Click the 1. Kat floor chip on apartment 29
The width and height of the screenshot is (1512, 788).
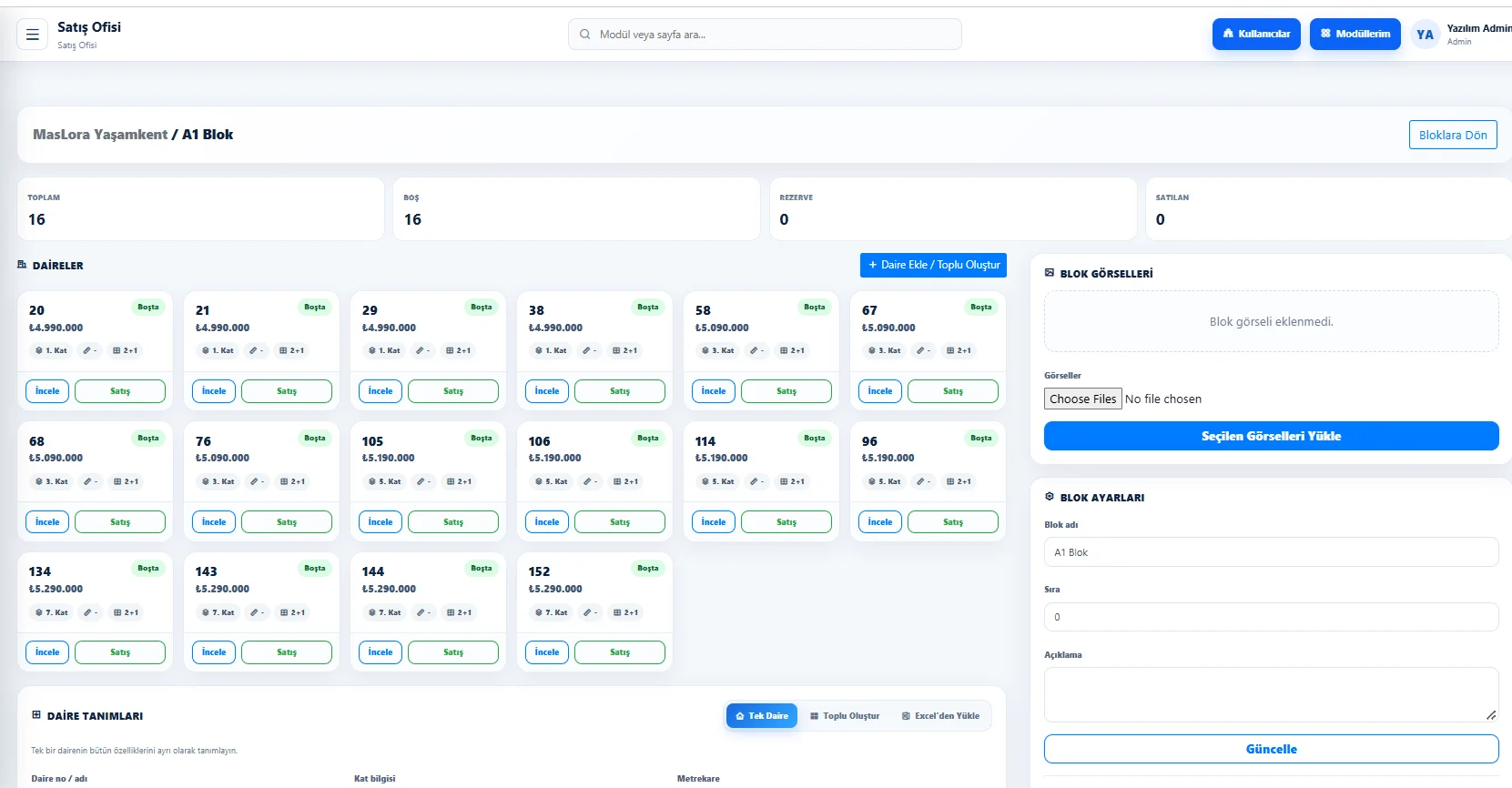(384, 350)
